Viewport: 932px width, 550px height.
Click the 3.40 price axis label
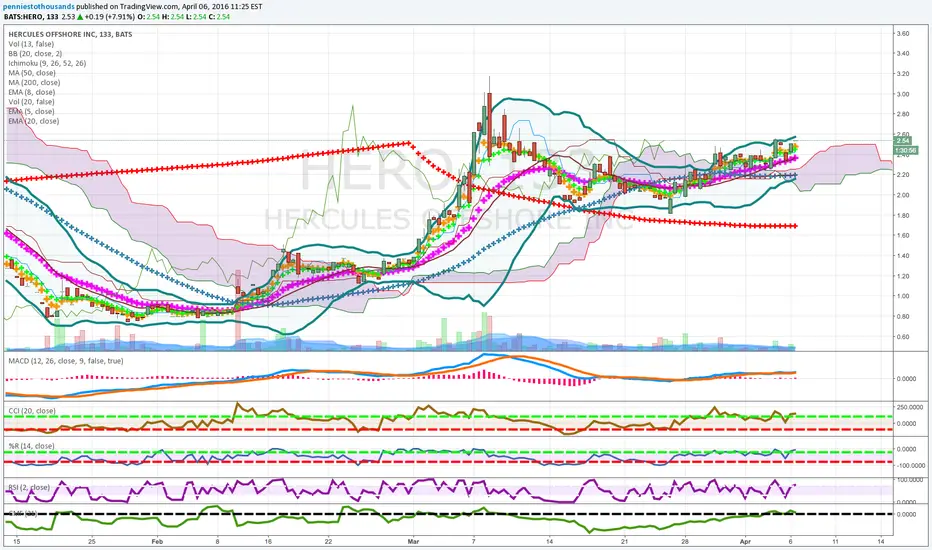[903, 54]
